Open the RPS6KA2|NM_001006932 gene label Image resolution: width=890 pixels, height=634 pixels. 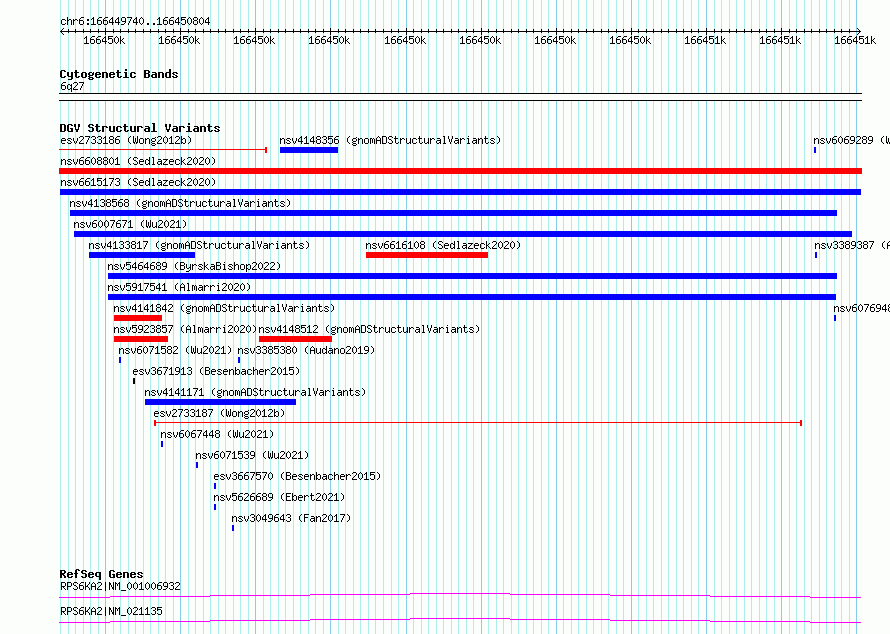120,586
